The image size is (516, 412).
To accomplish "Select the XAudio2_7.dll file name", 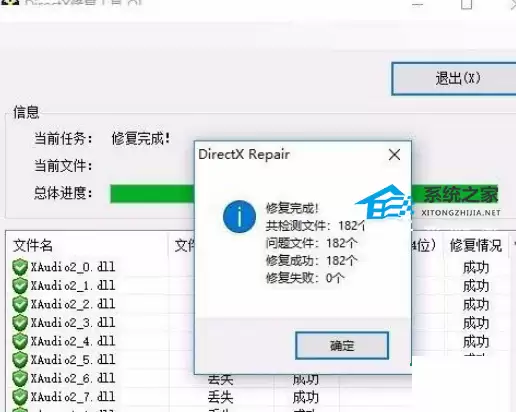I will (73, 396).
